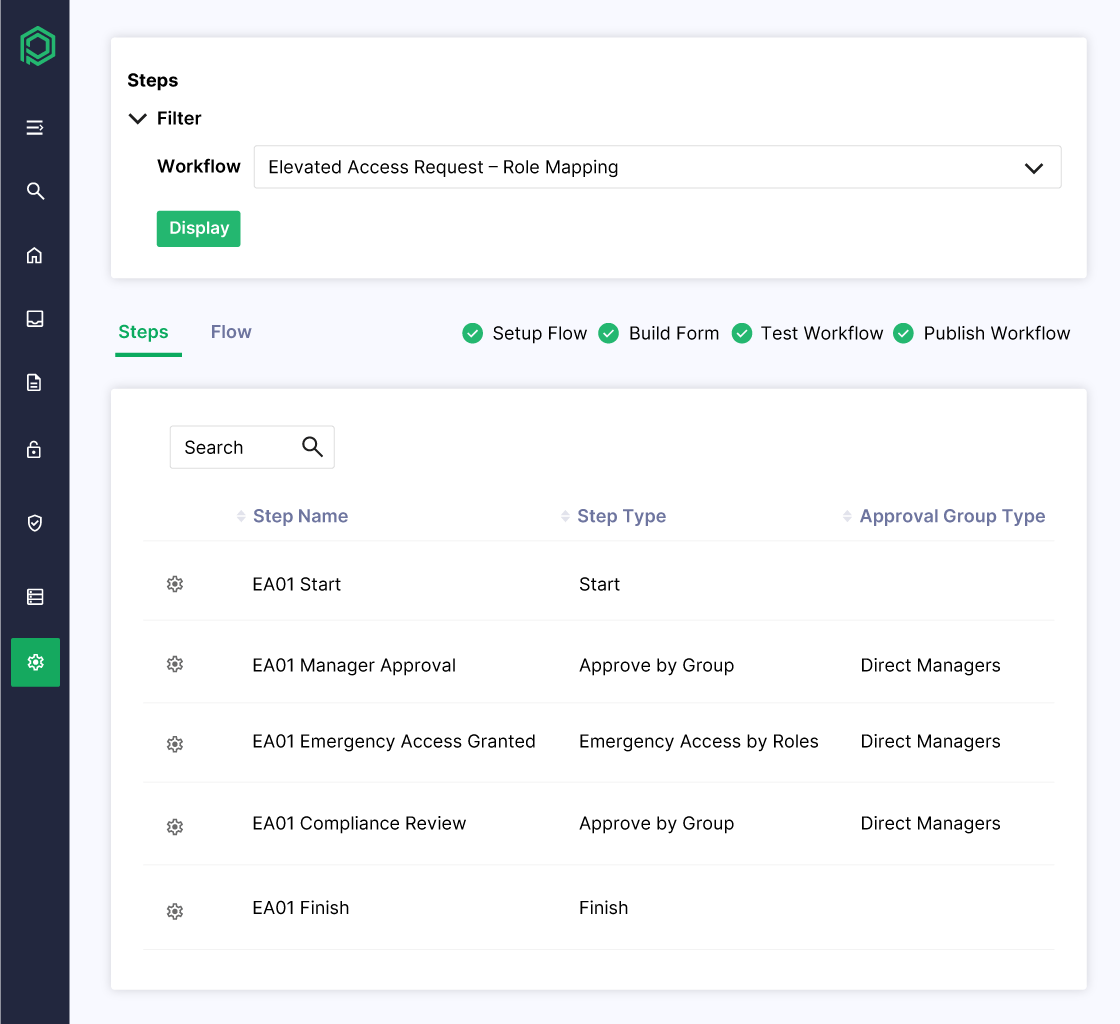The height and width of the screenshot is (1024, 1120).
Task: Click the server list icon in sidebar
Action: pos(35,596)
